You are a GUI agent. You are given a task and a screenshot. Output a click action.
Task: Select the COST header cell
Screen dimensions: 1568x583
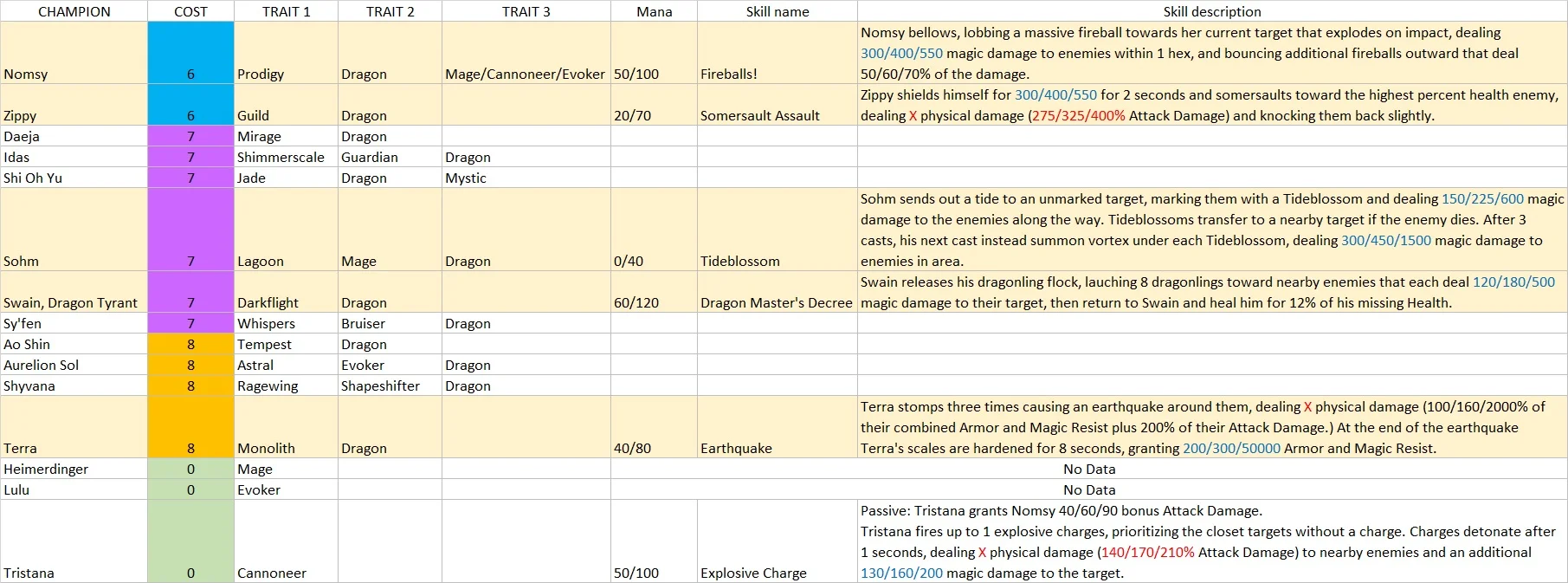(190, 11)
